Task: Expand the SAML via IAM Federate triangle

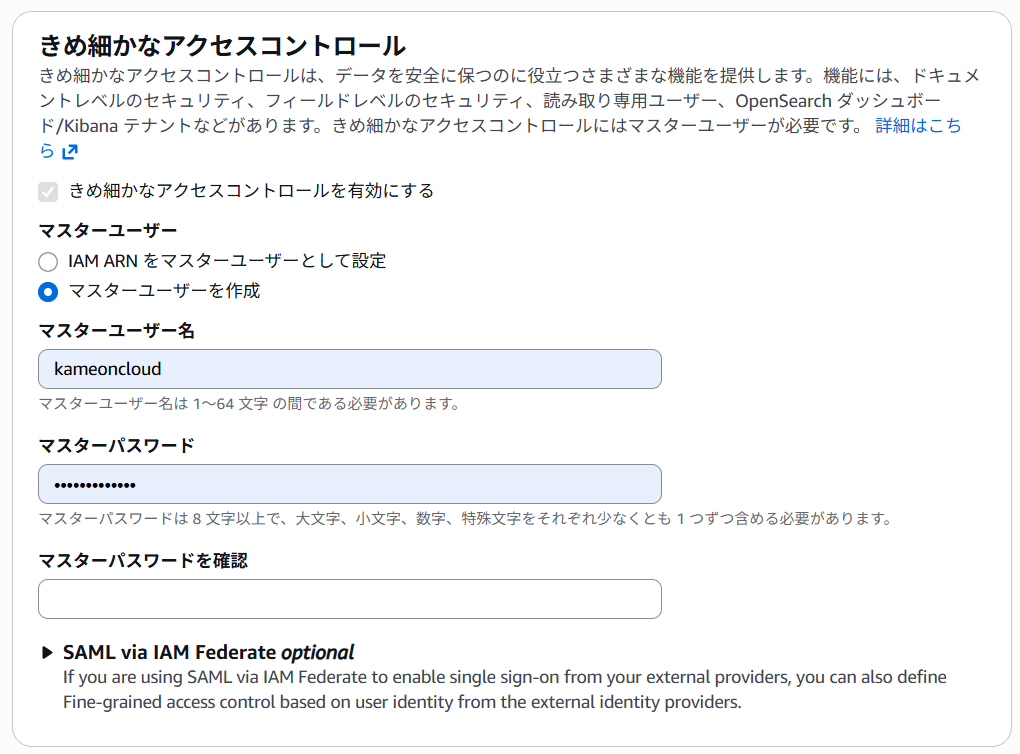Action: click(x=47, y=653)
